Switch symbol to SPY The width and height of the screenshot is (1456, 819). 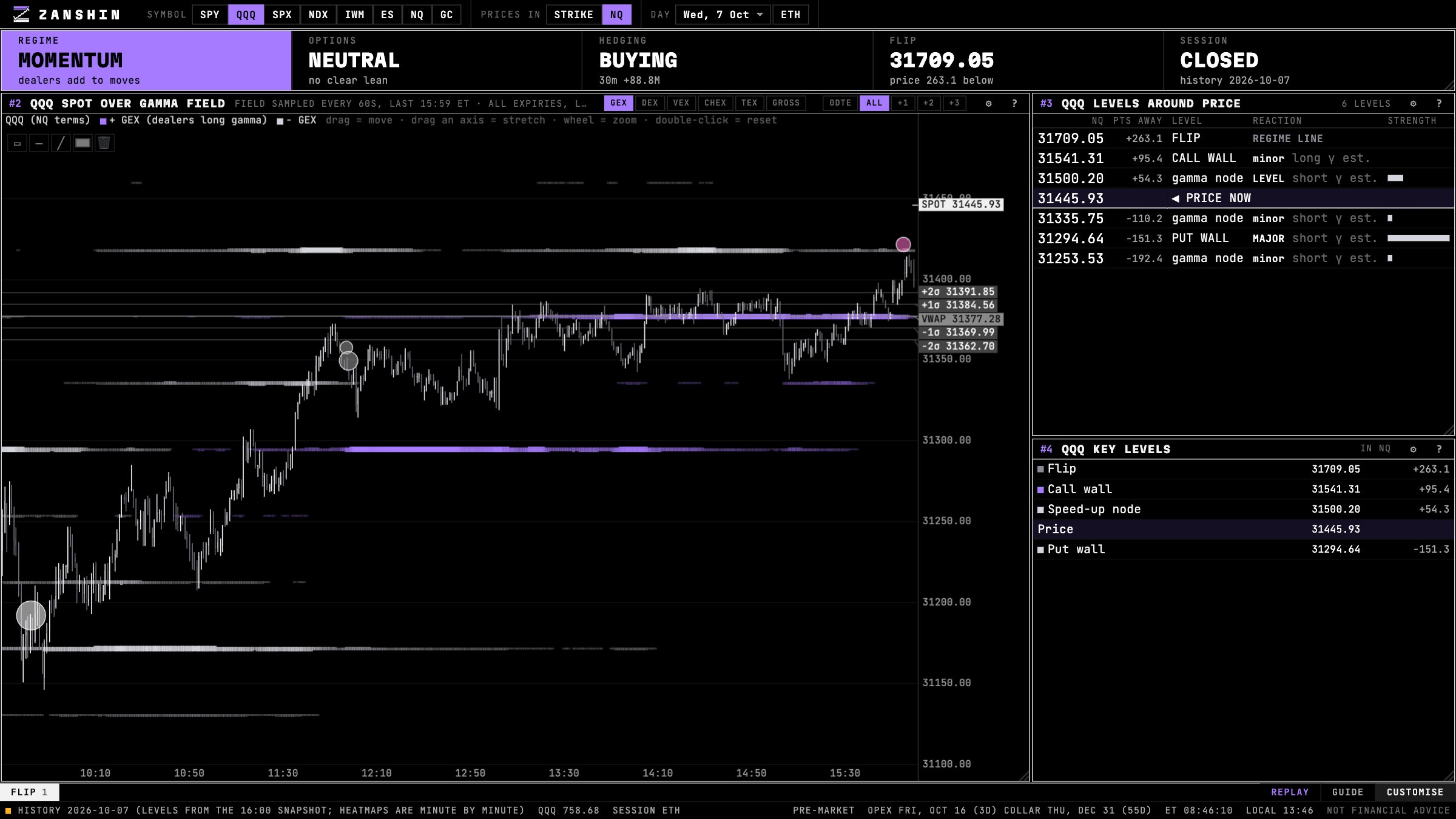click(x=210, y=15)
